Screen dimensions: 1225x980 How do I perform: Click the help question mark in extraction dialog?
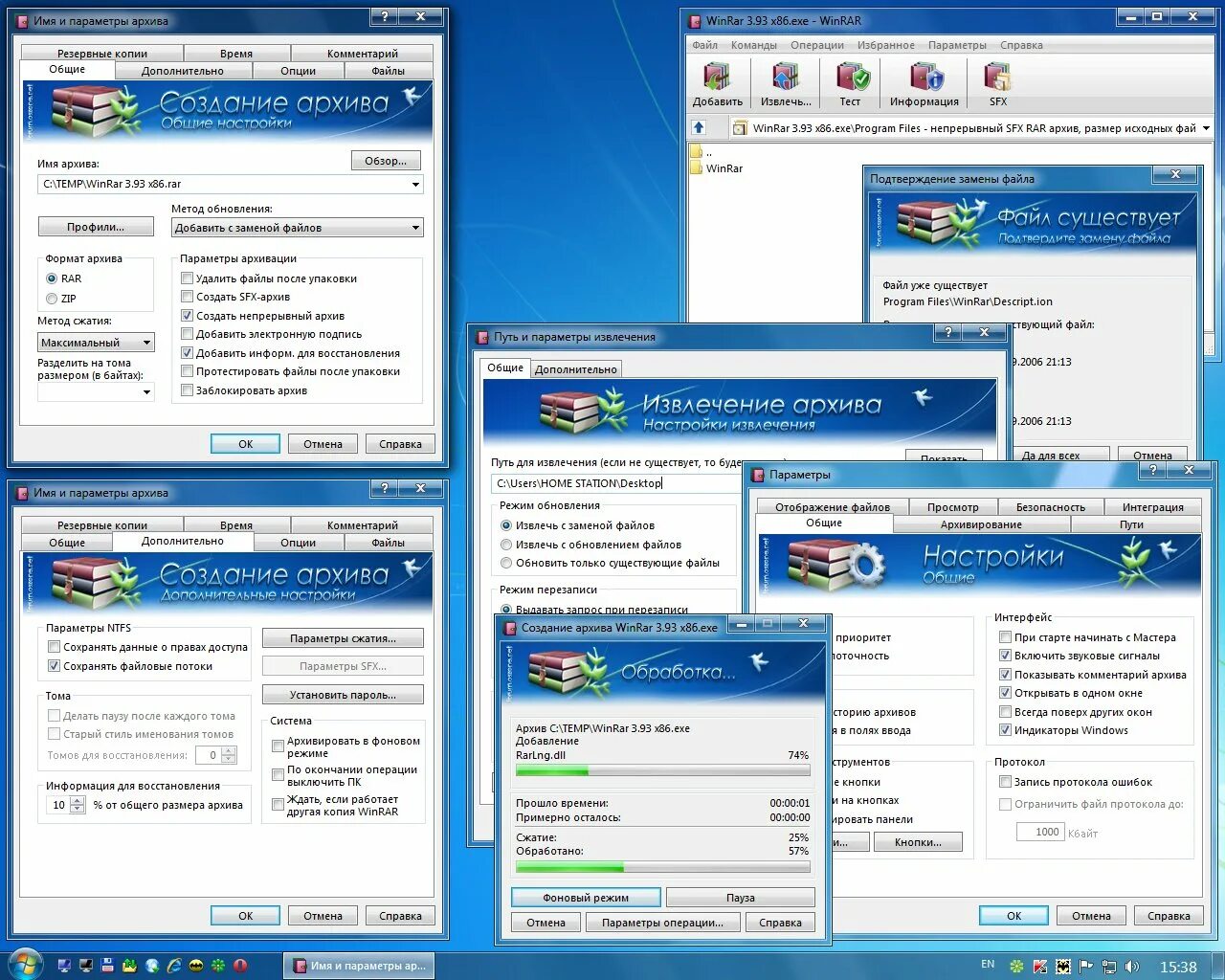point(947,332)
